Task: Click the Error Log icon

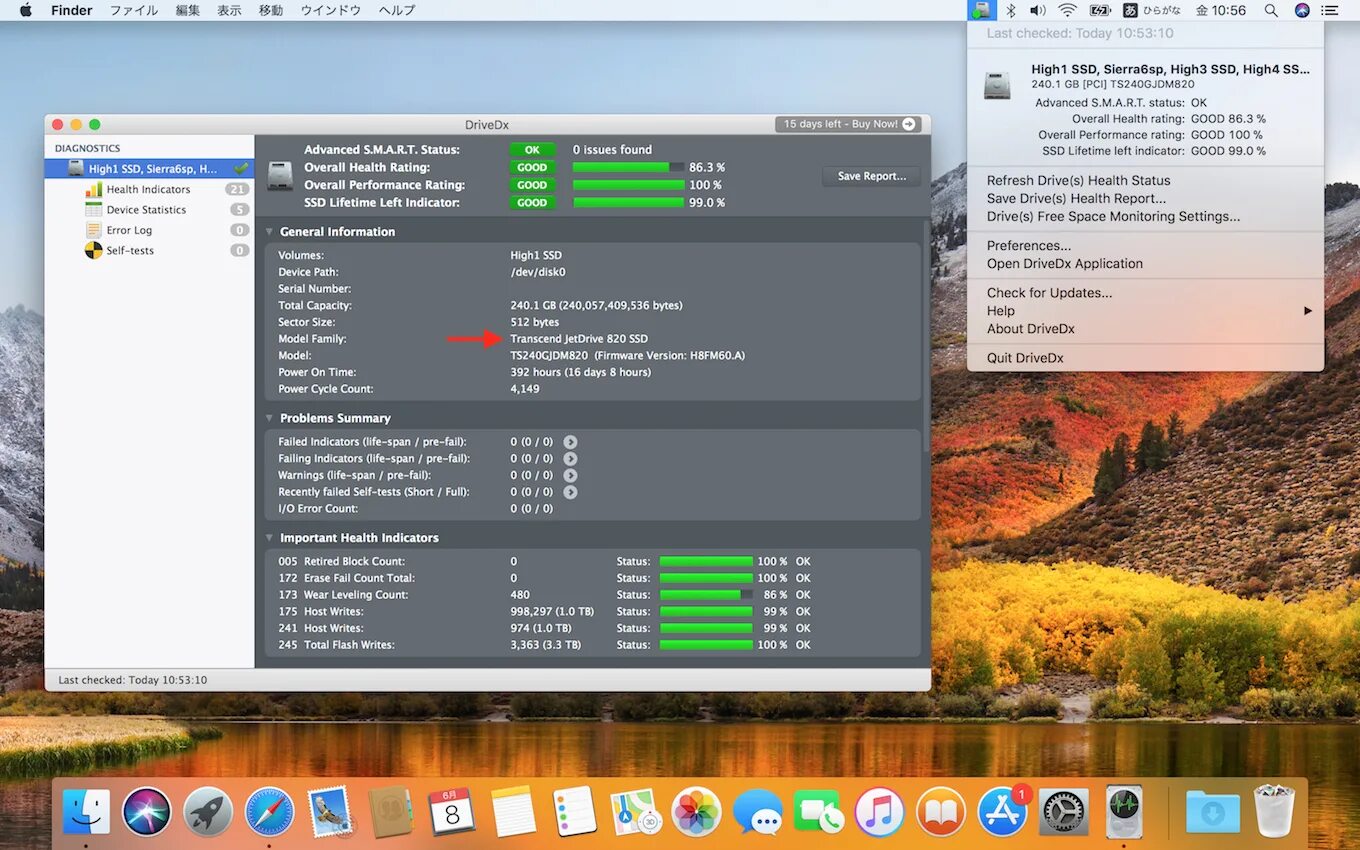Action: point(93,230)
